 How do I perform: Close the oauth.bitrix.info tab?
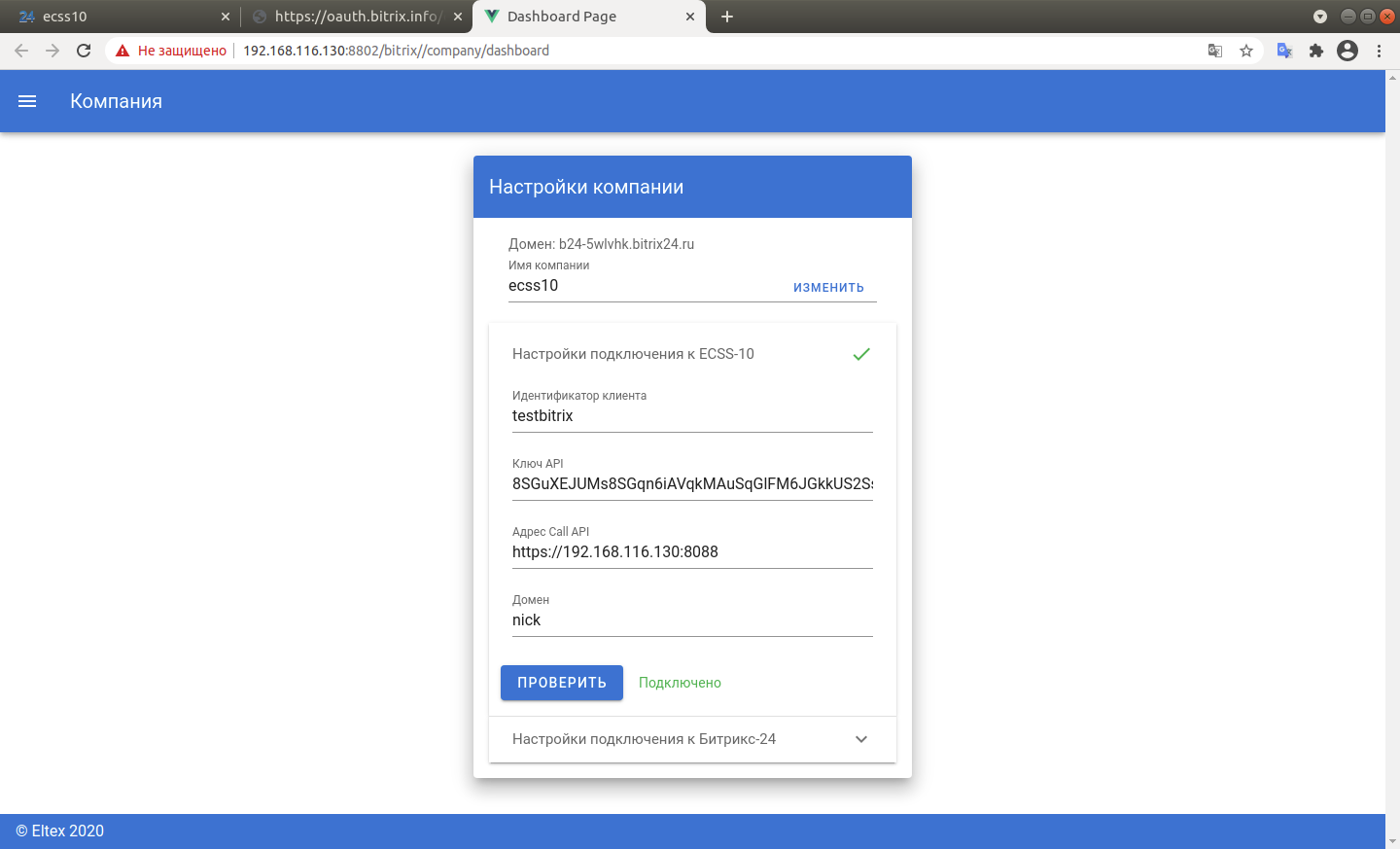click(458, 17)
